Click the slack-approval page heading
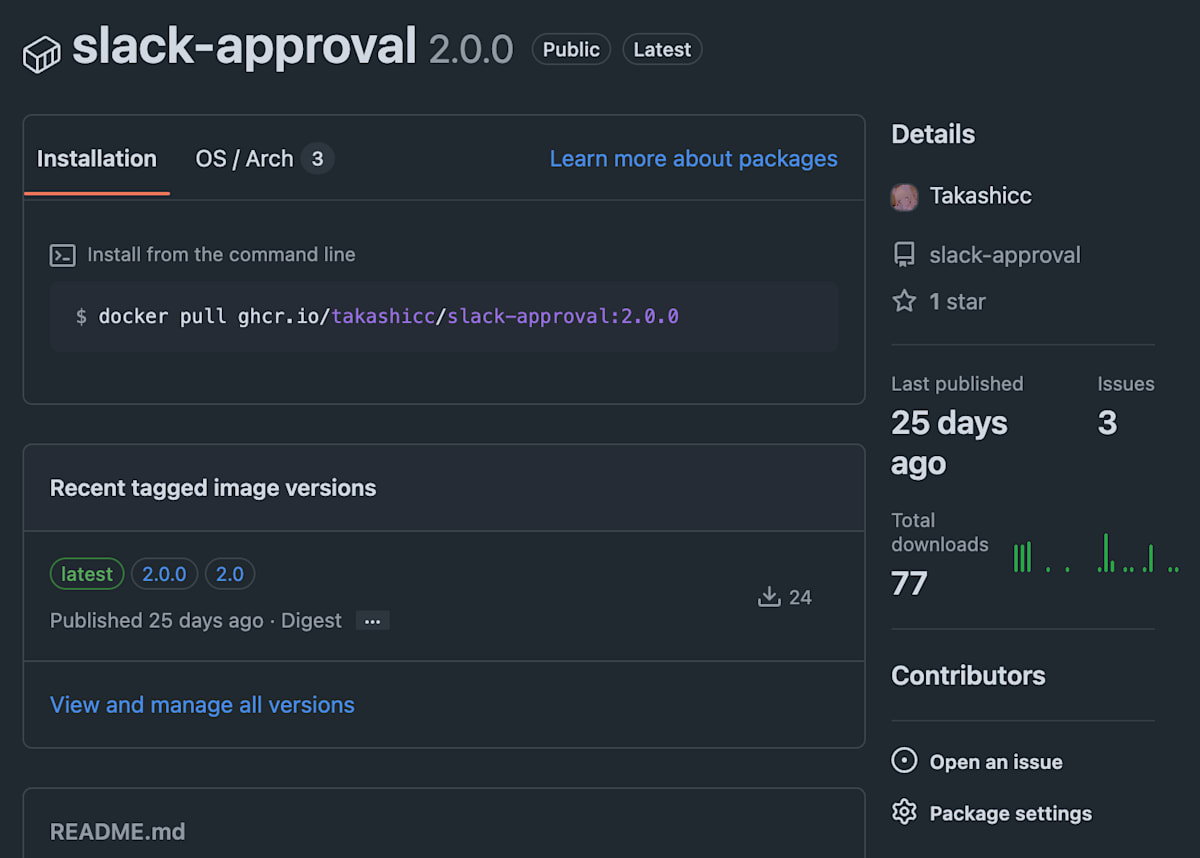Image resolution: width=1200 pixels, height=858 pixels. pos(244,47)
